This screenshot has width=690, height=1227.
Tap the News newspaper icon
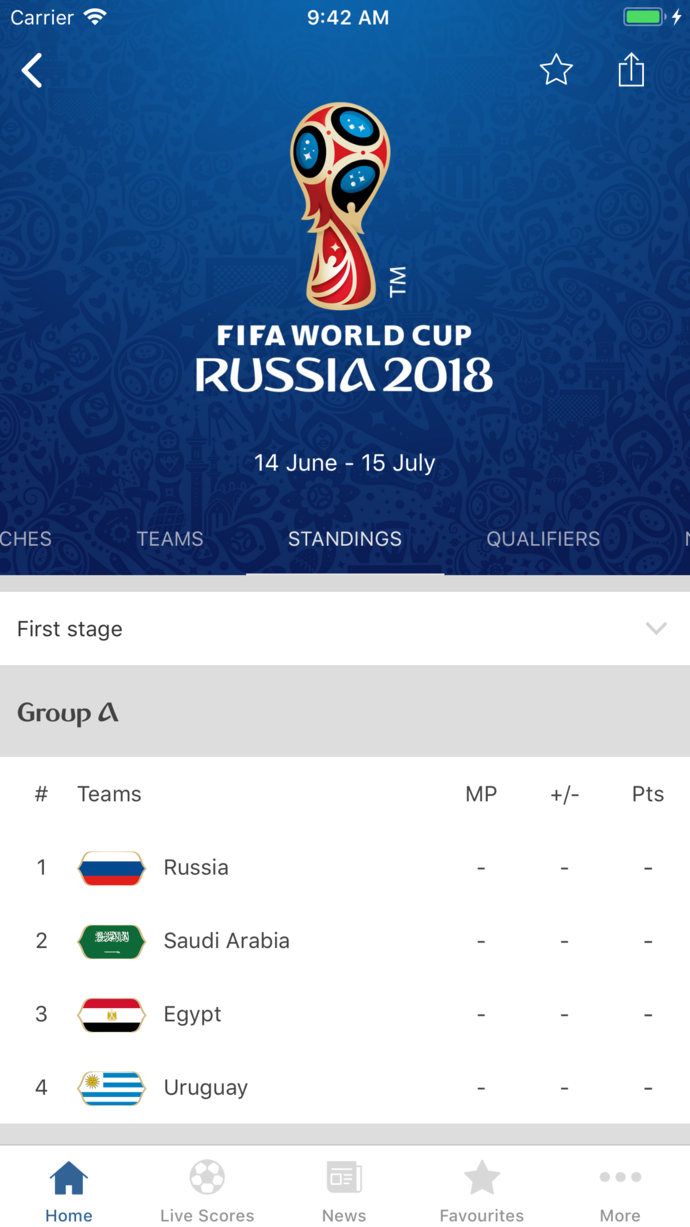point(344,1178)
